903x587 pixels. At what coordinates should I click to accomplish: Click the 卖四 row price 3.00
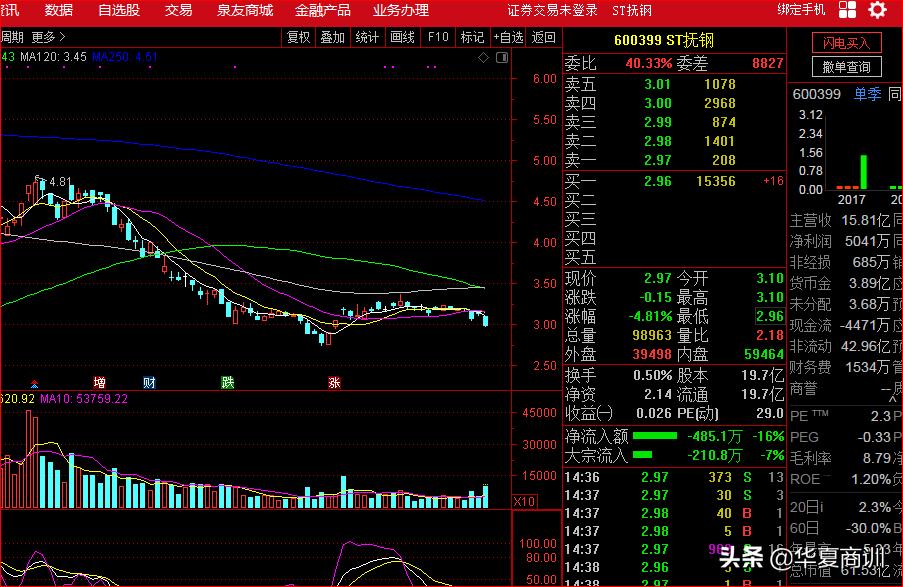coord(657,103)
